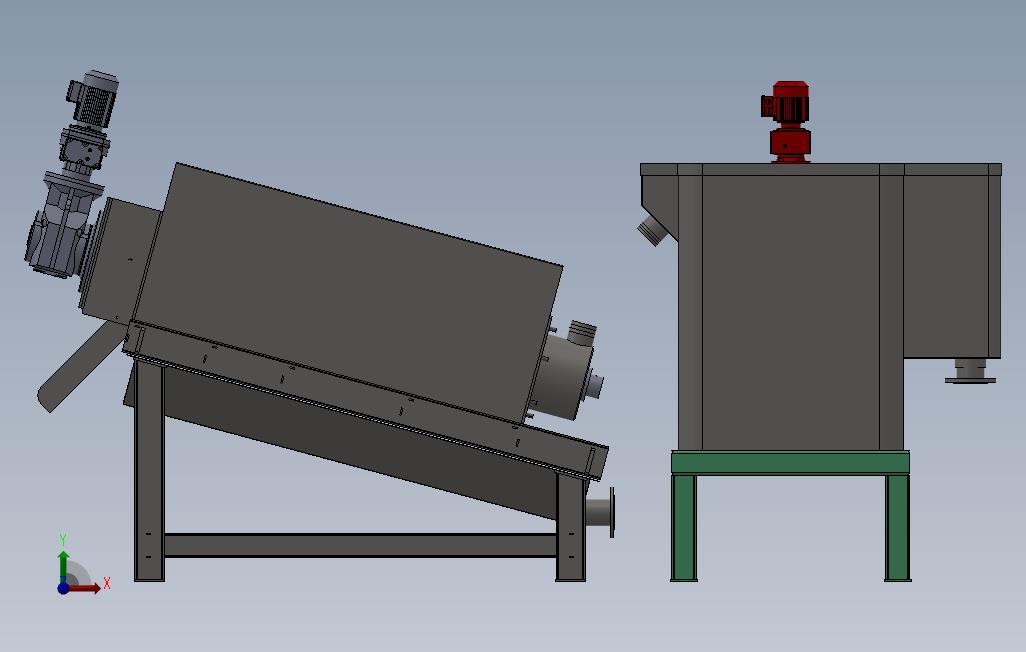Select the front panel of the upright tank

click(x=790, y=313)
